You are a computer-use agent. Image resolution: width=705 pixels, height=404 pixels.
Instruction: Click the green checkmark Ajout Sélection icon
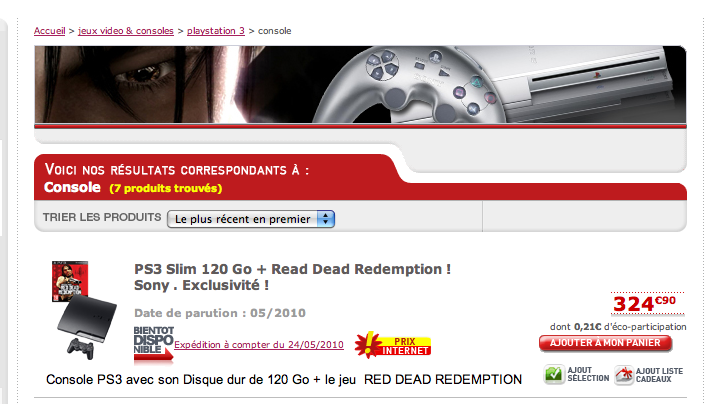(x=554, y=374)
